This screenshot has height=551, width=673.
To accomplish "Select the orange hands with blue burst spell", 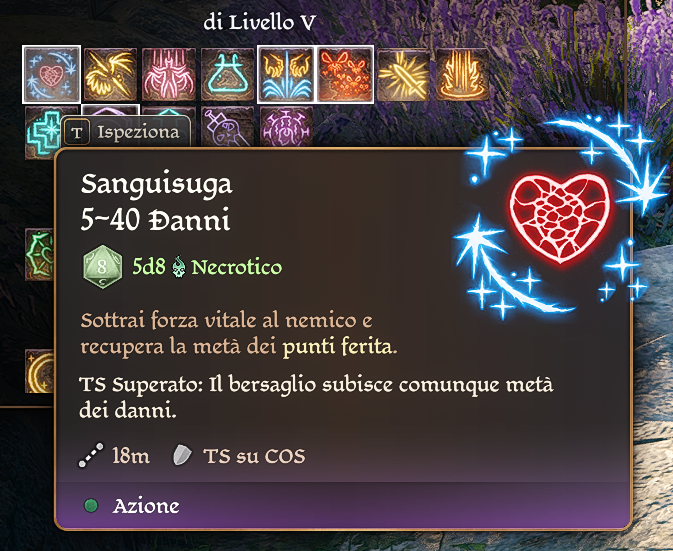I will tap(286, 75).
